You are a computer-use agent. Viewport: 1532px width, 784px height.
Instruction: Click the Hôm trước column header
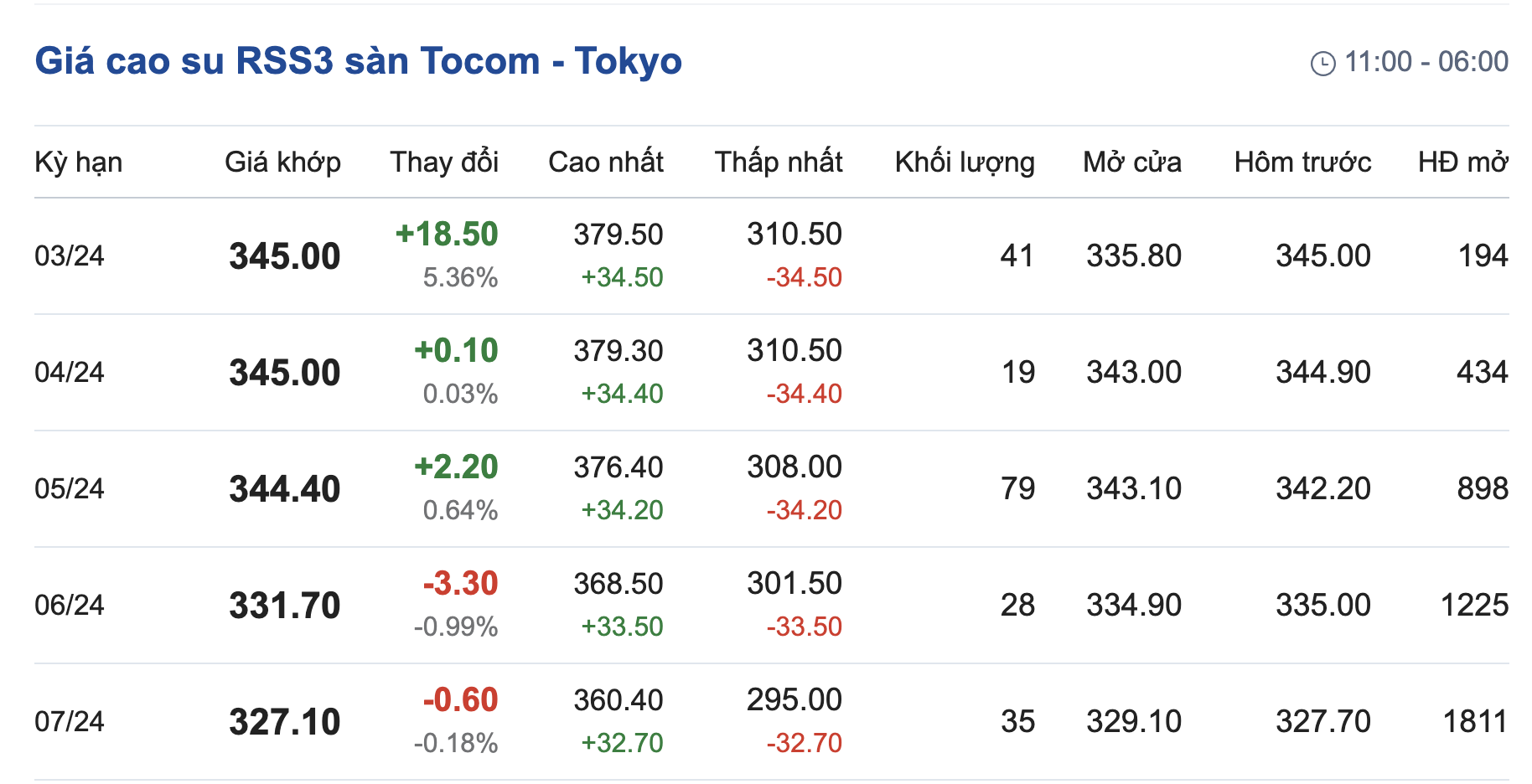click(x=1303, y=162)
